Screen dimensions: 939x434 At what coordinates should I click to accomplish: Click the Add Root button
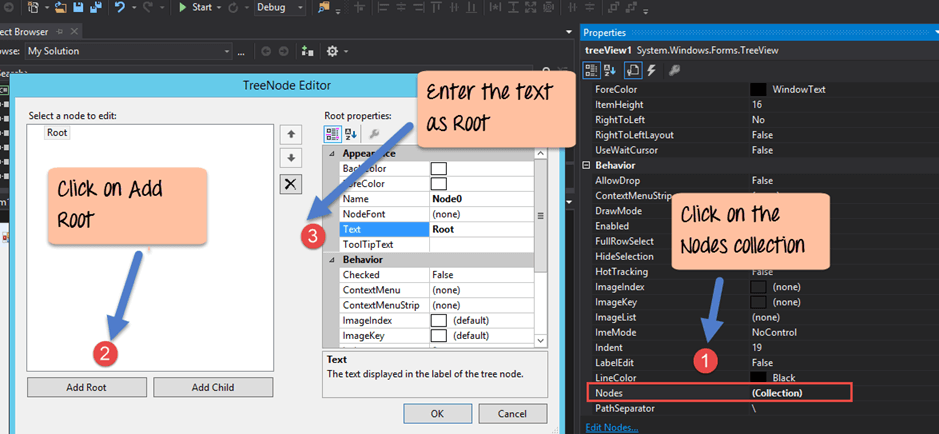(x=87, y=387)
